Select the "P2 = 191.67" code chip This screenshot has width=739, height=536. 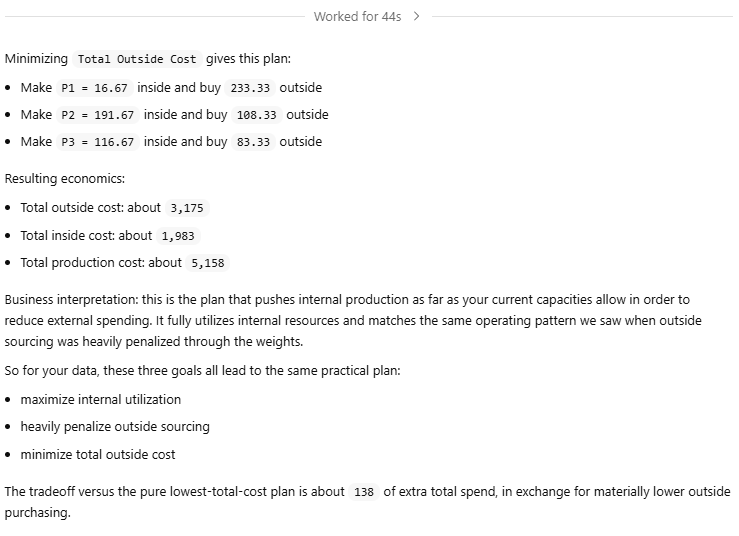(98, 115)
